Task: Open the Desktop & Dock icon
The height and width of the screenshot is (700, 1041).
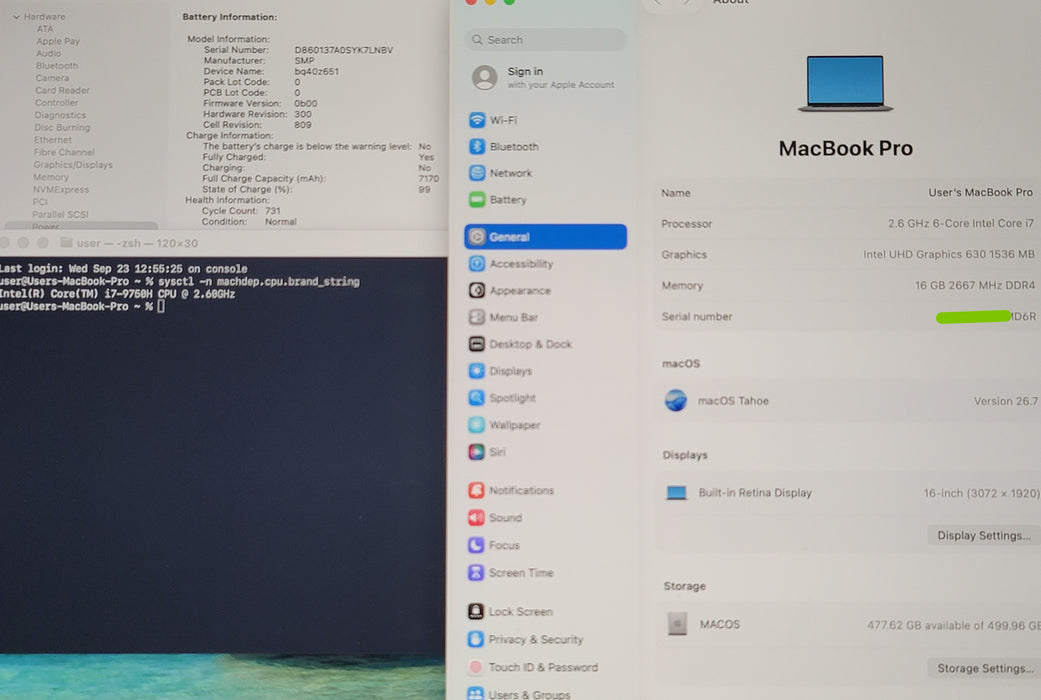Action: (477, 344)
